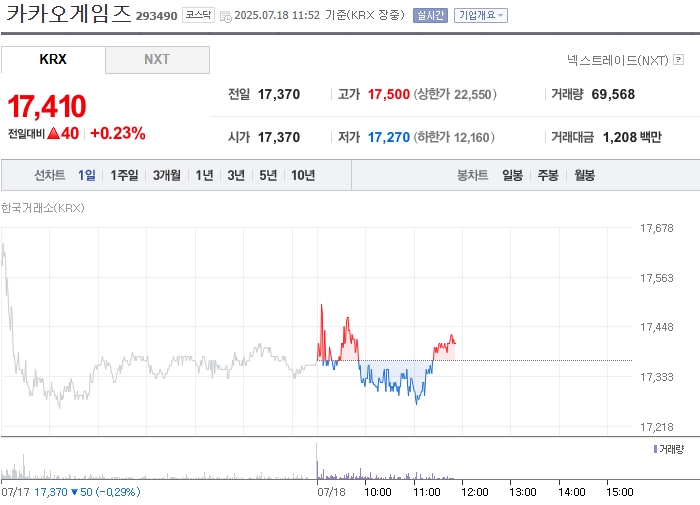Select the 1년 line chart period

pos(204,175)
